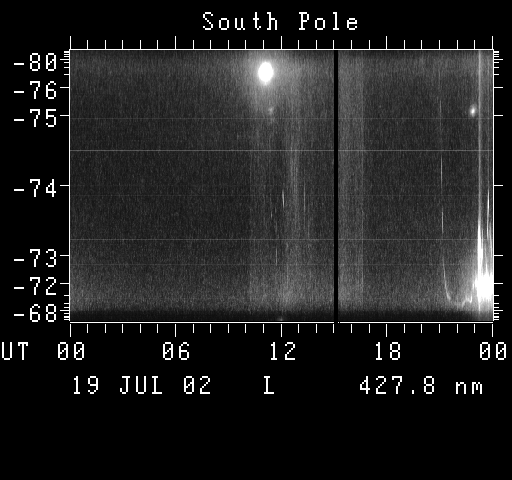Click the 427.8 nm wavelength label

click(421, 385)
